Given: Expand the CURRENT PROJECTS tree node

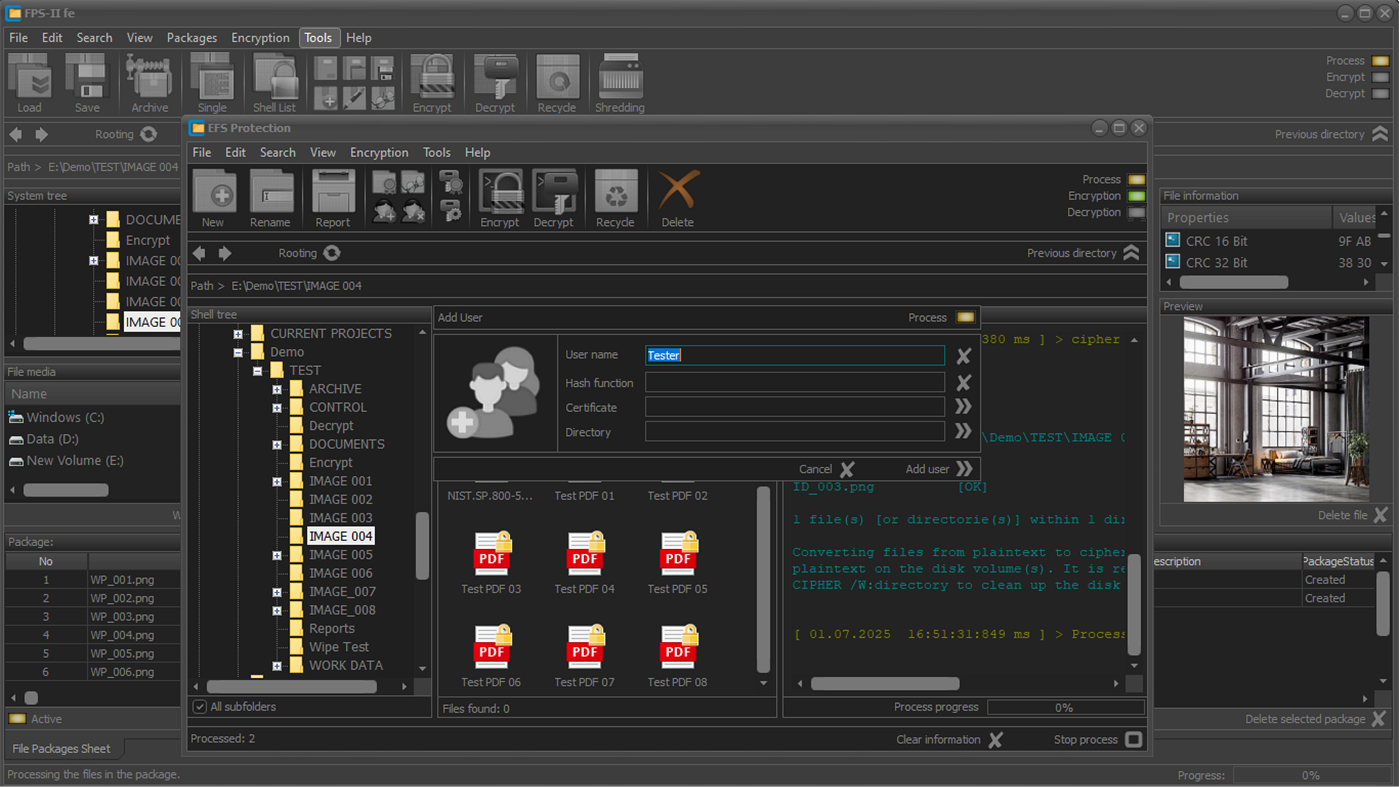Looking at the screenshot, I should tap(238, 334).
